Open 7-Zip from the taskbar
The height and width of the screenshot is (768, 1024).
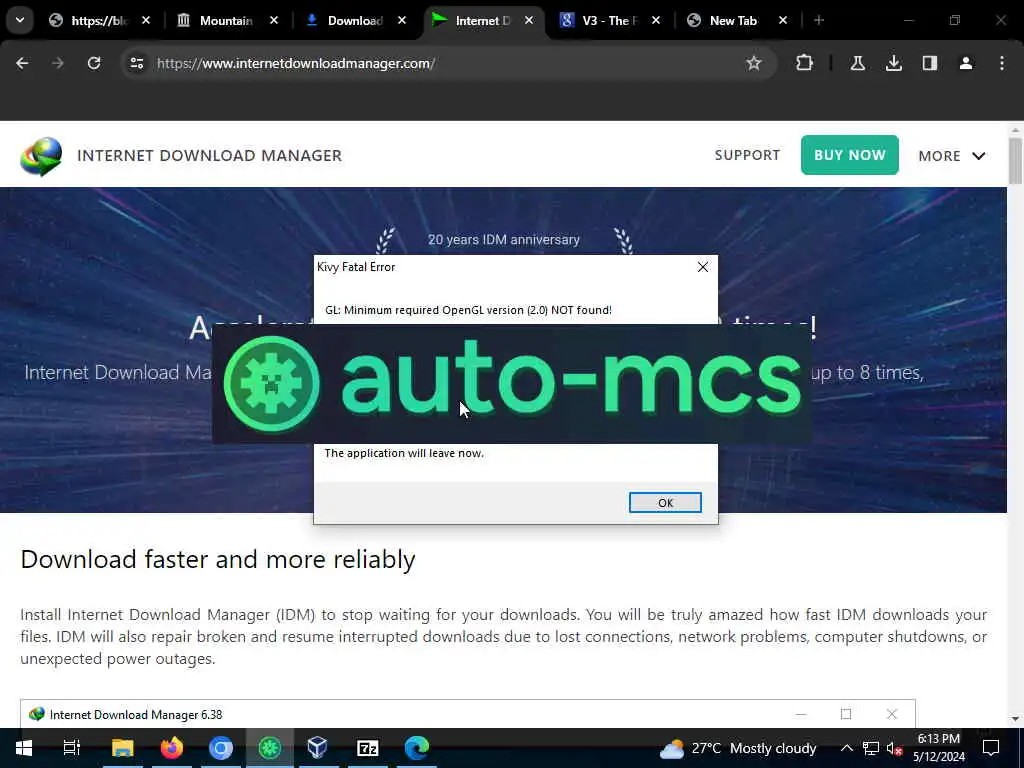tap(368, 748)
